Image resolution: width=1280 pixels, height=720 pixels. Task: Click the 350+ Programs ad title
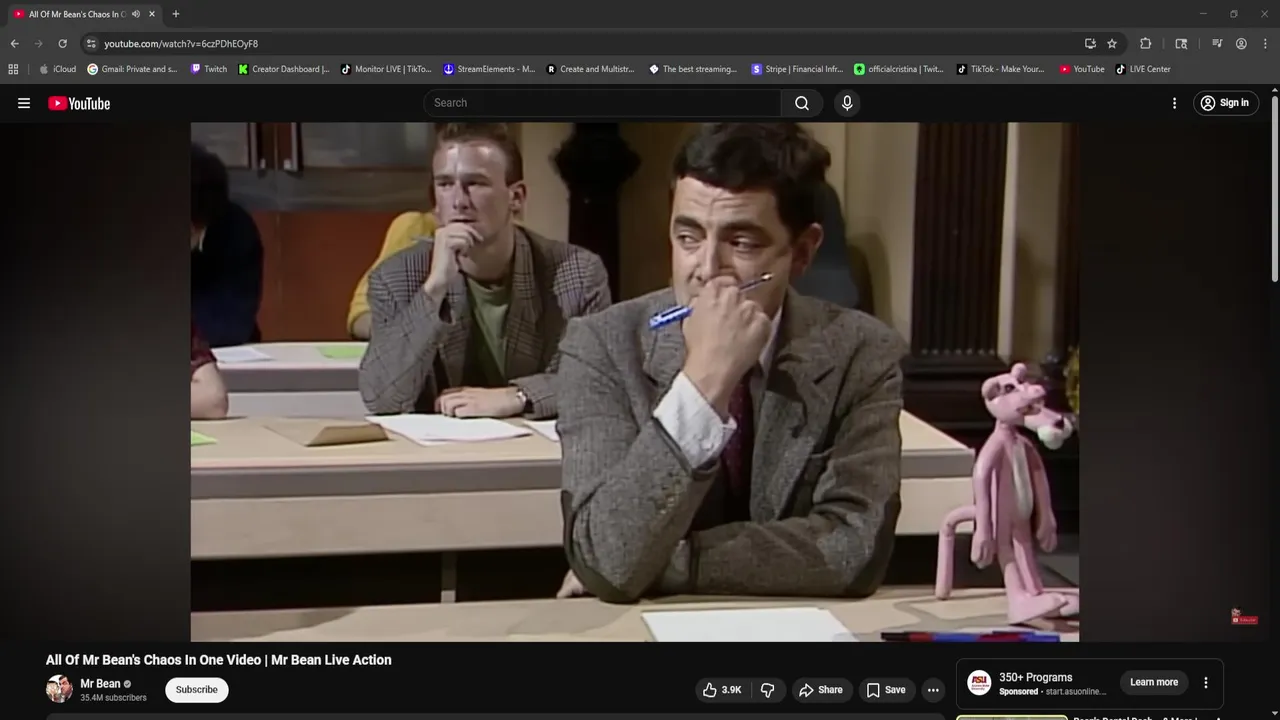pyautogui.click(x=1035, y=677)
